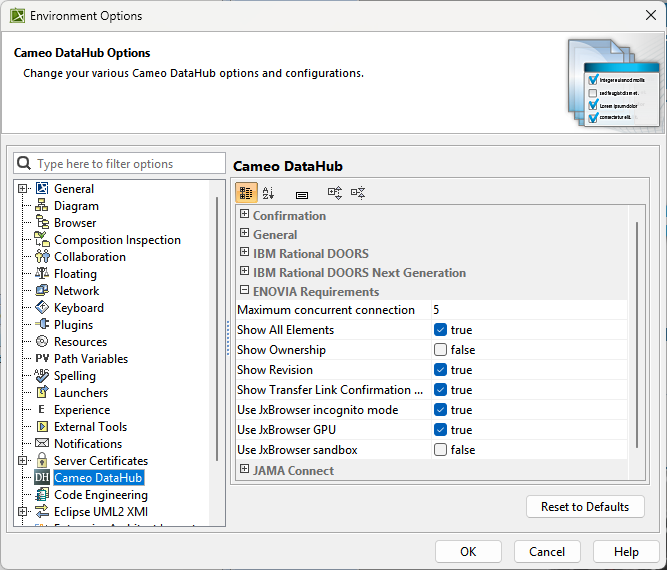Image resolution: width=667 pixels, height=570 pixels.
Task: Click the Keyboard icon in options tree
Action: (42, 308)
